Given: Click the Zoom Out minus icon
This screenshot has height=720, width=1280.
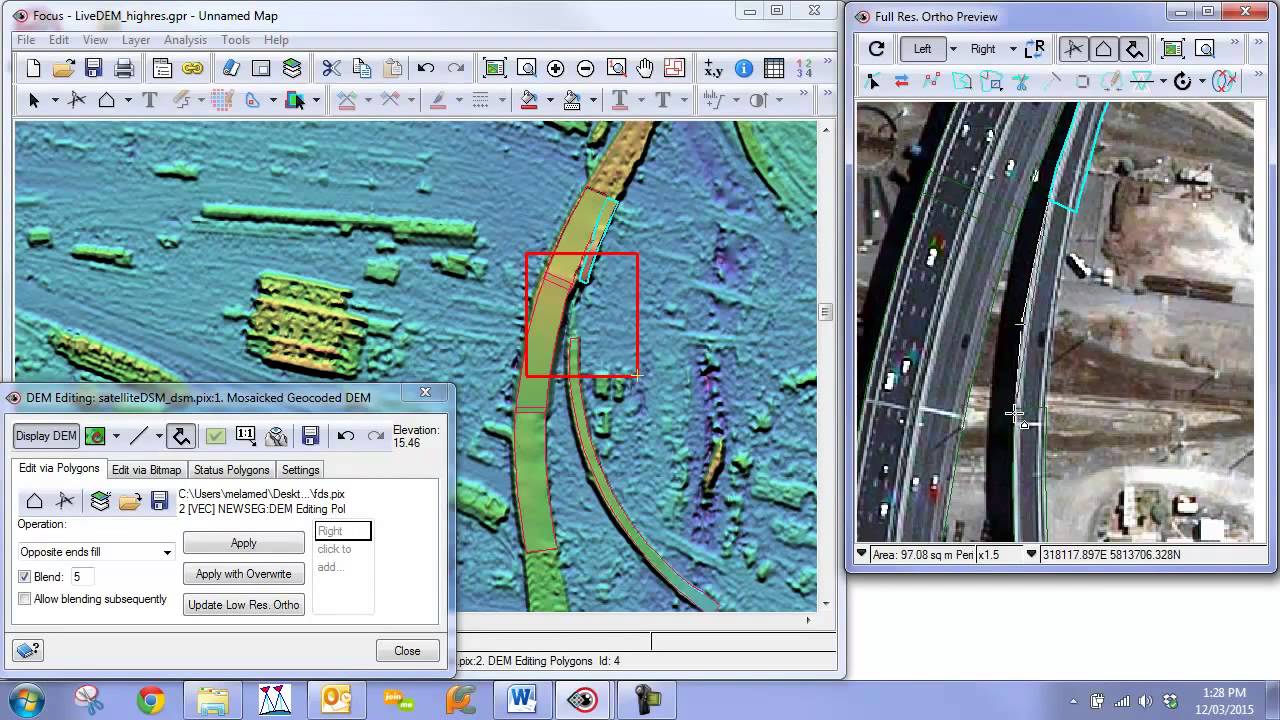Looking at the screenshot, I should point(585,68).
